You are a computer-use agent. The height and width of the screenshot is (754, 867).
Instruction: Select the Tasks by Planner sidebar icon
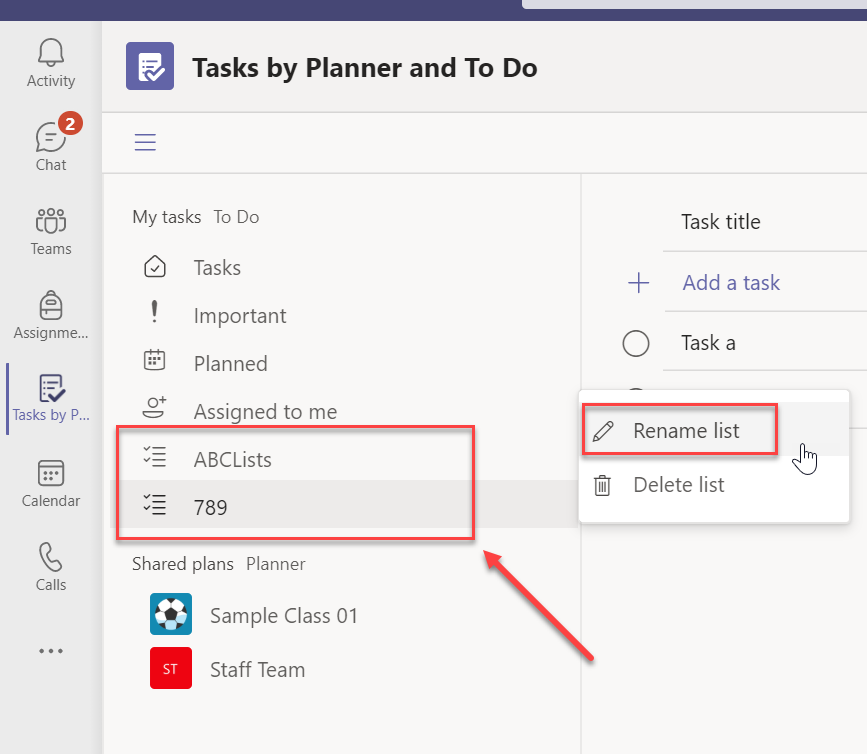point(50,397)
